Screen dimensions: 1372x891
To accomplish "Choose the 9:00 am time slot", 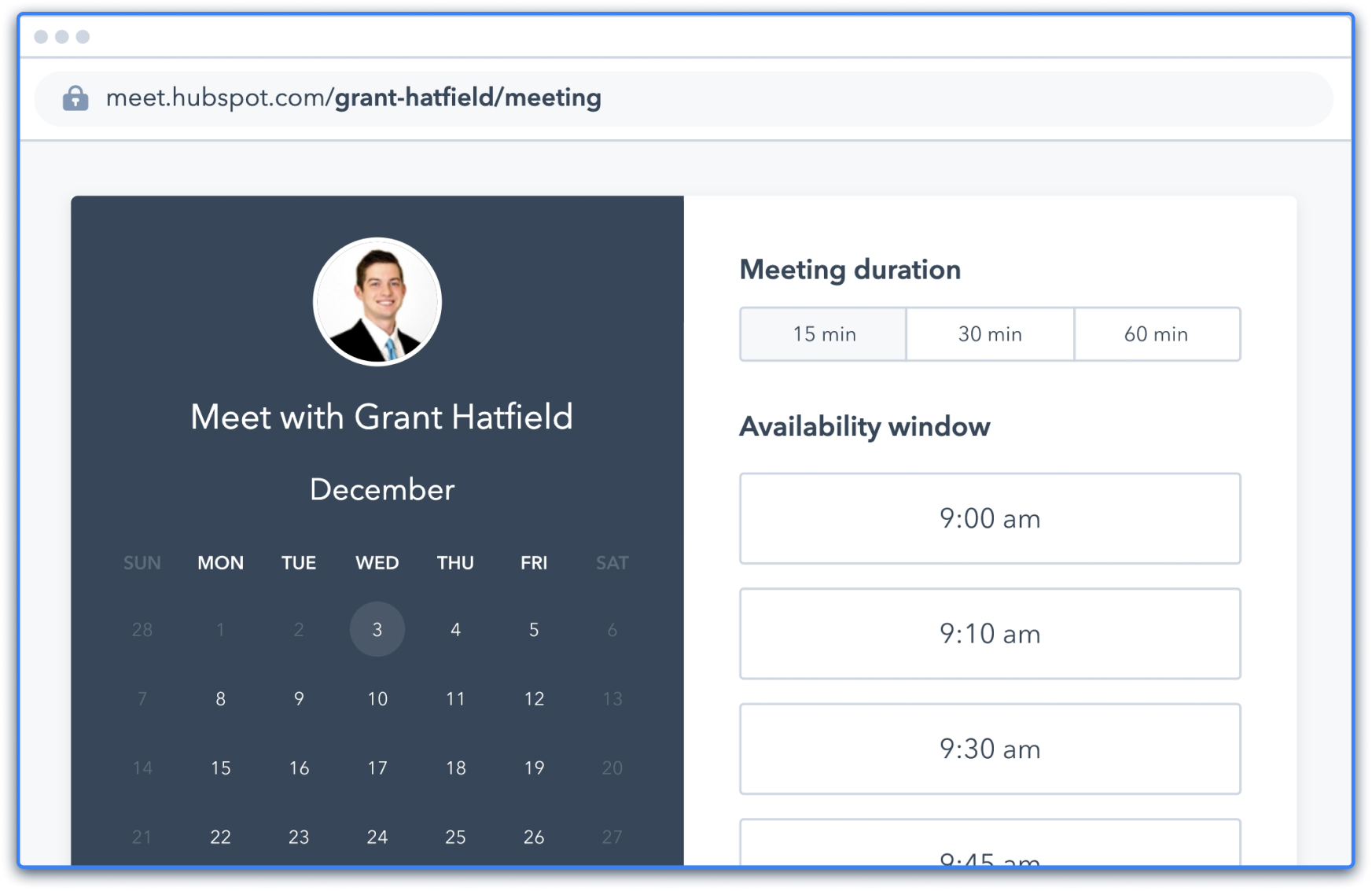I will pos(990,518).
